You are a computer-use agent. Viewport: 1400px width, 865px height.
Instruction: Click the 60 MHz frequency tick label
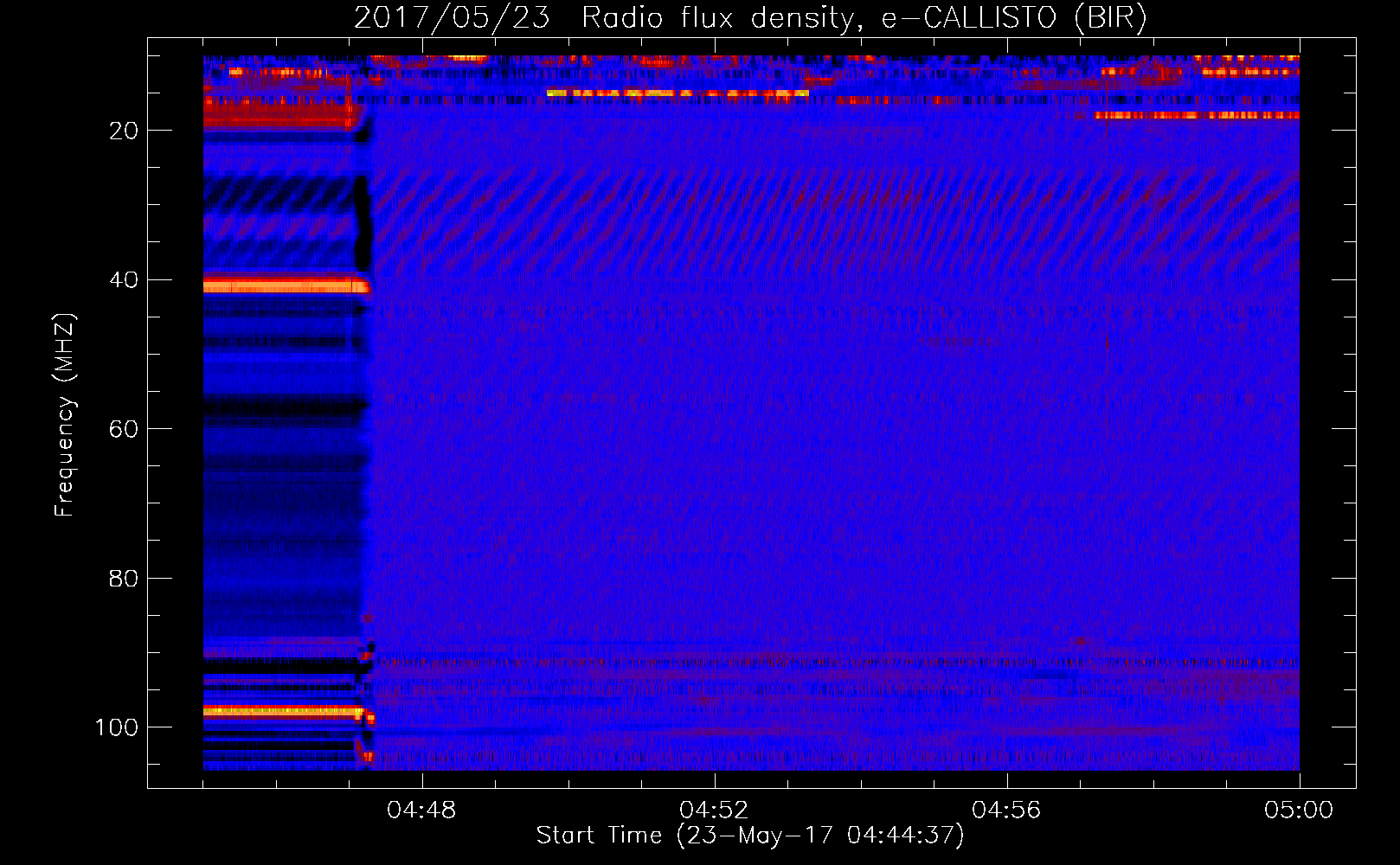tap(124, 430)
